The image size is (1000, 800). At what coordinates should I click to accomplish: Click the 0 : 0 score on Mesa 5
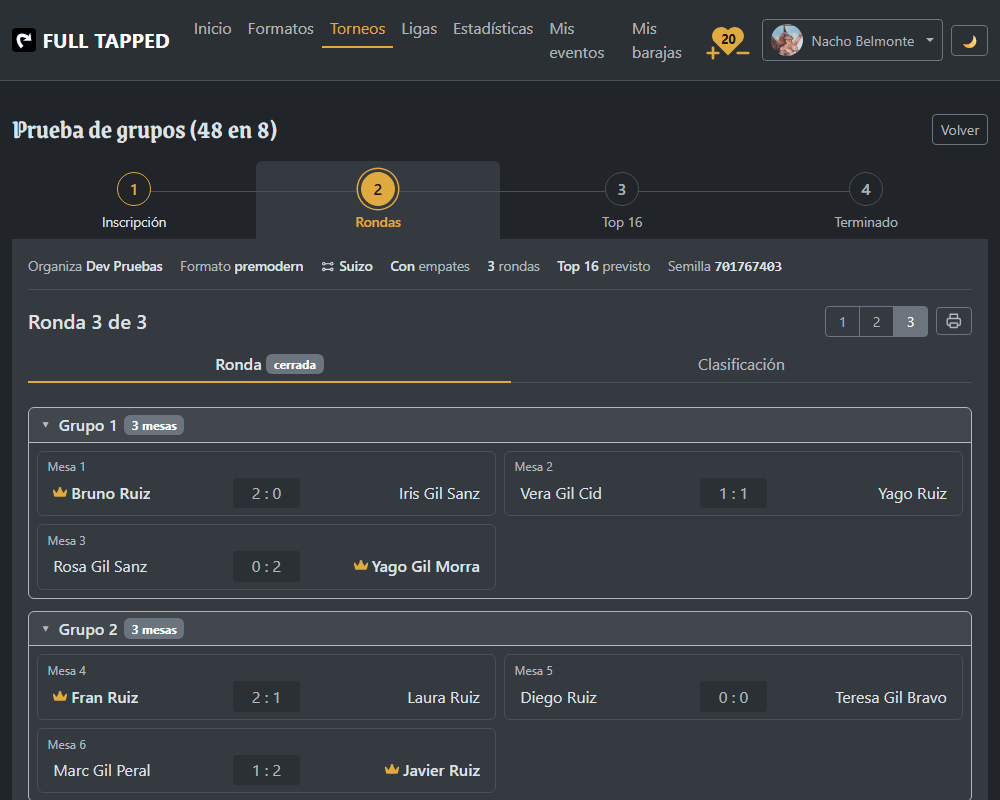tap(733, 697)
